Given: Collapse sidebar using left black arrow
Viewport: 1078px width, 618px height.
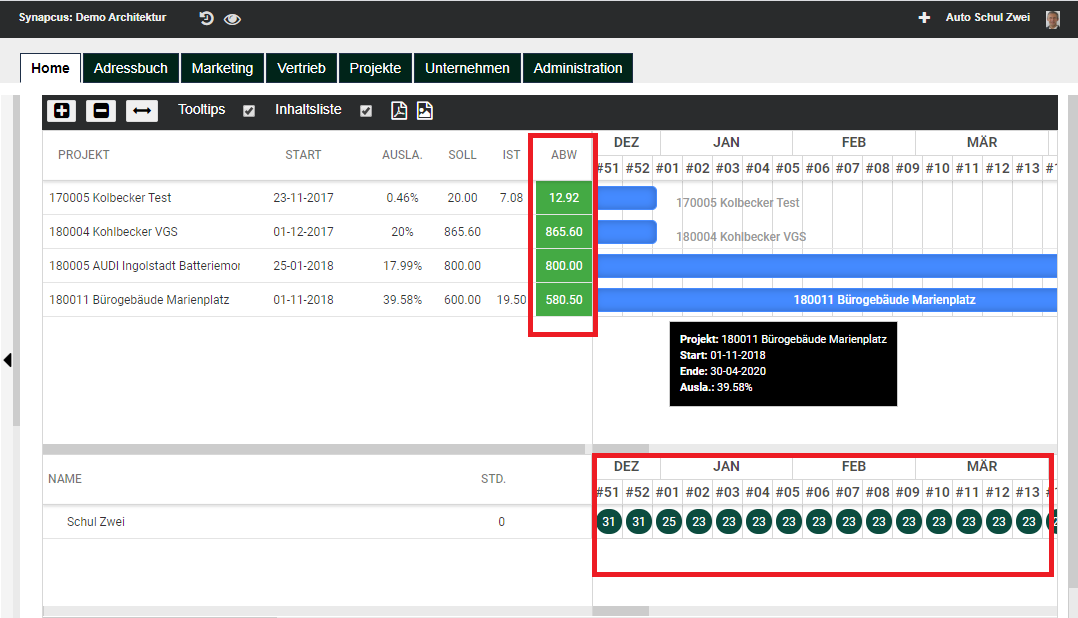Looking at the screenshot, I should (x=8, y=360).
